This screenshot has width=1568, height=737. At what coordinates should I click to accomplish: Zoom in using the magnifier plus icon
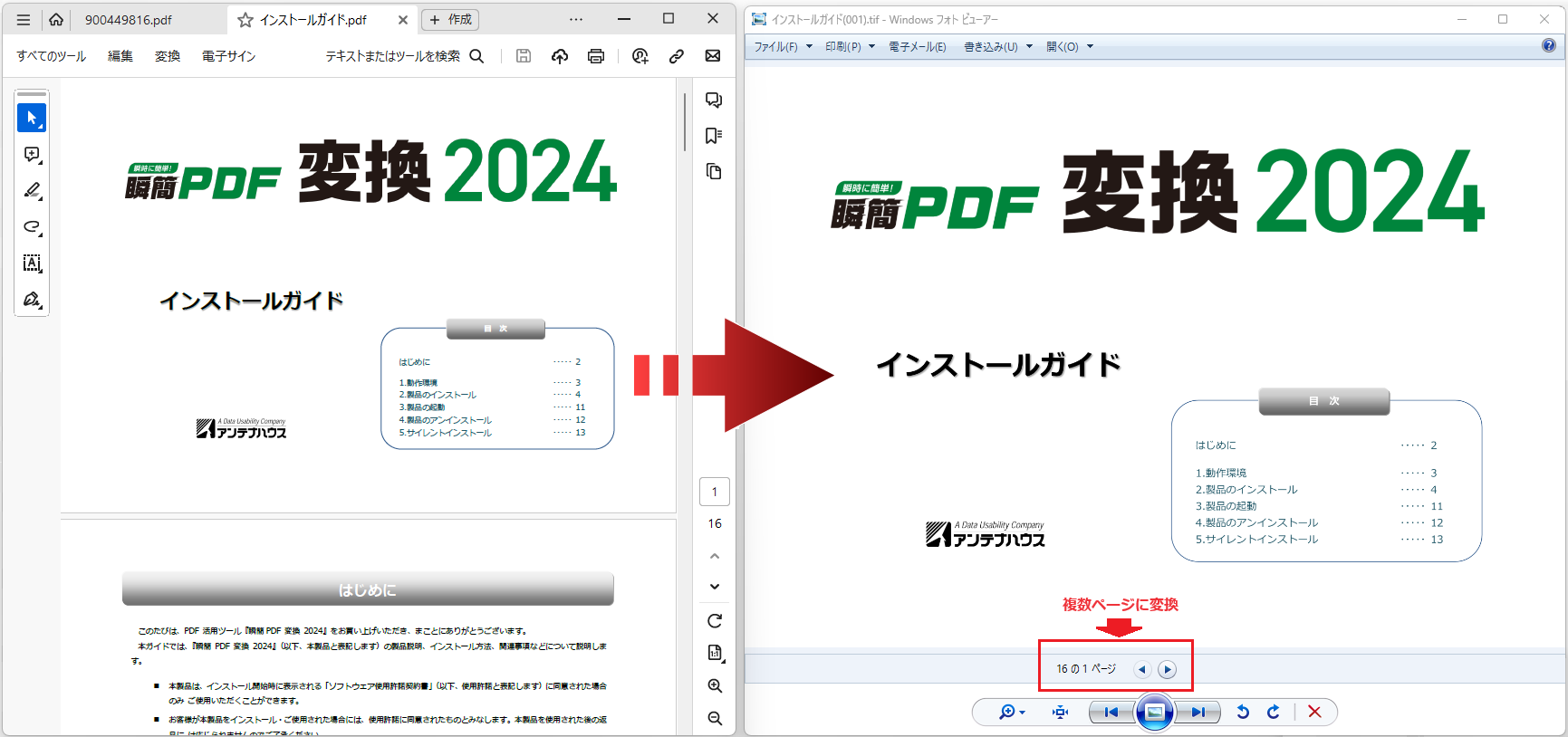click(x=715, y=686)
